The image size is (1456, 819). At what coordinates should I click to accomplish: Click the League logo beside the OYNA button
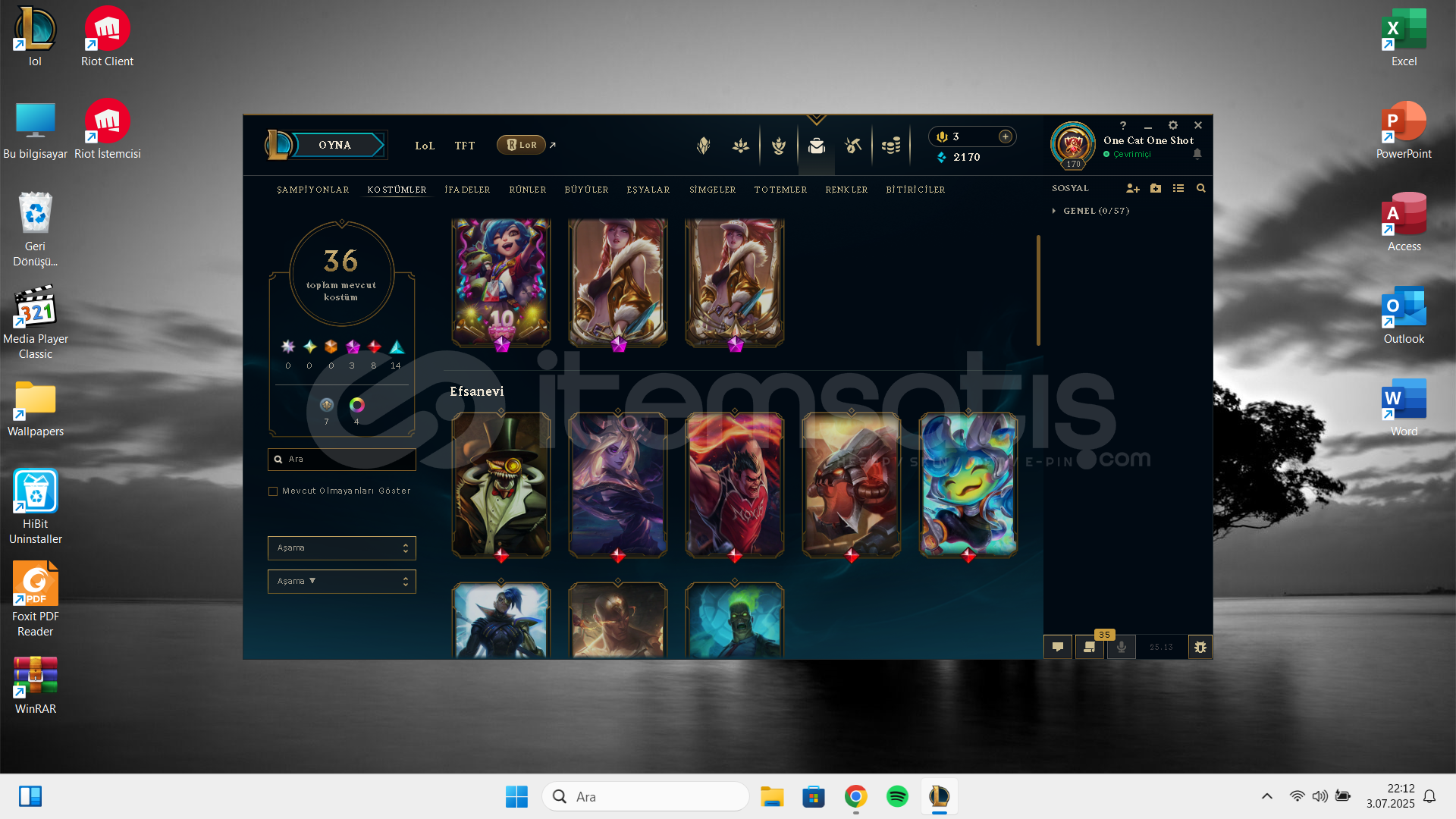click(278, 145)
